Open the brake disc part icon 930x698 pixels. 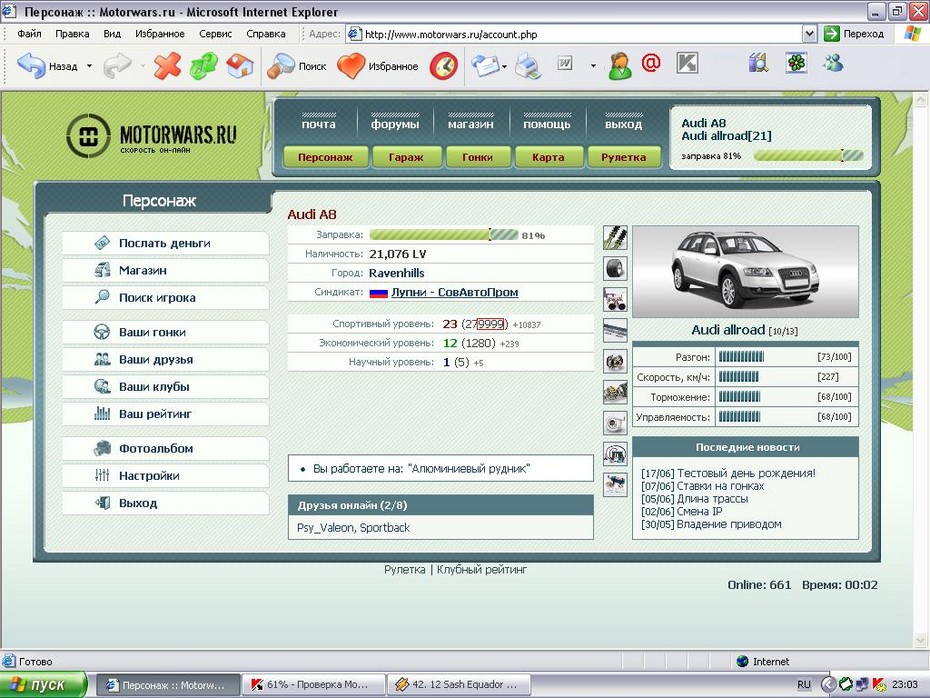[615, 361]
